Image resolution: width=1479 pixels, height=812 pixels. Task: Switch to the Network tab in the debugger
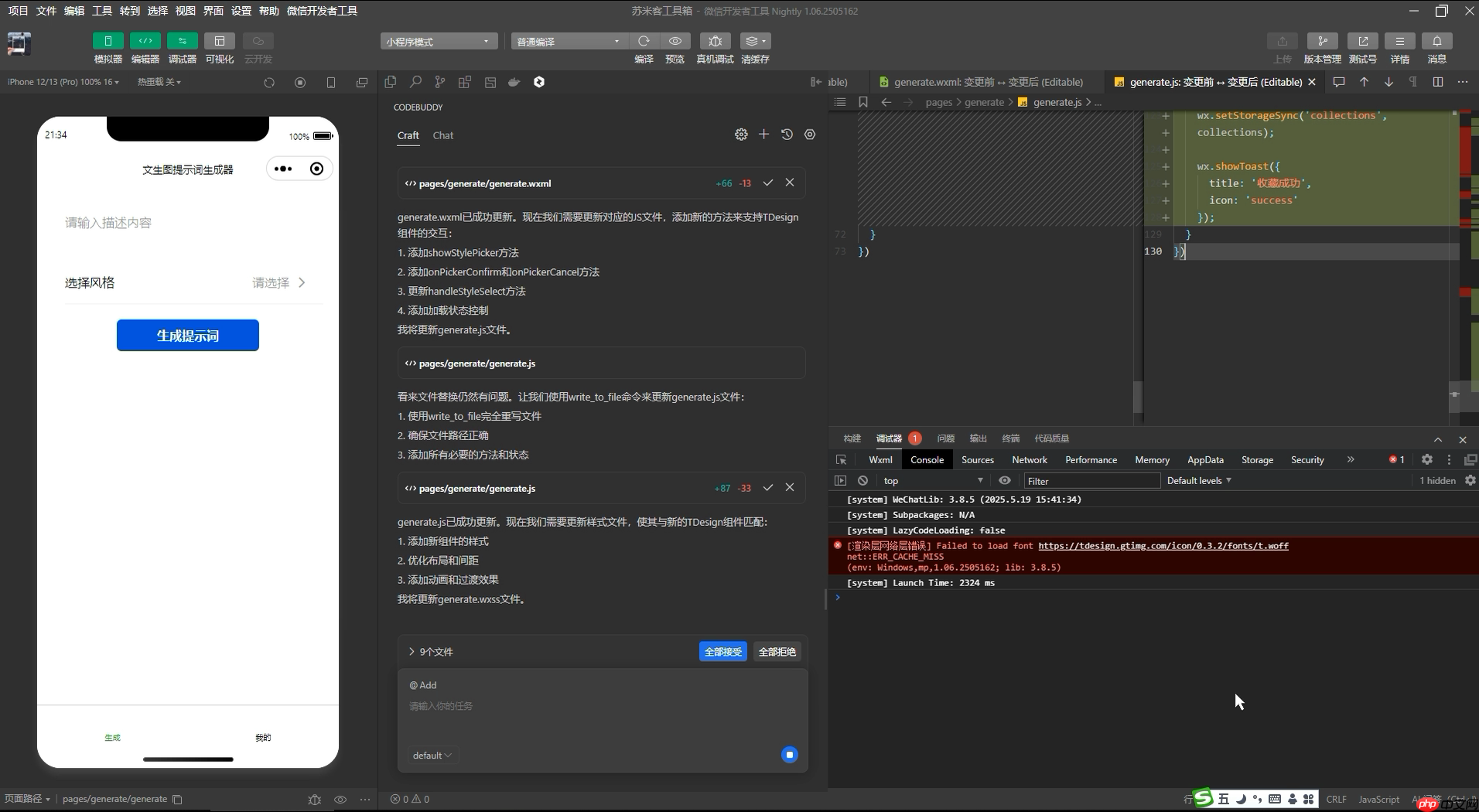tap(1030, 459)
